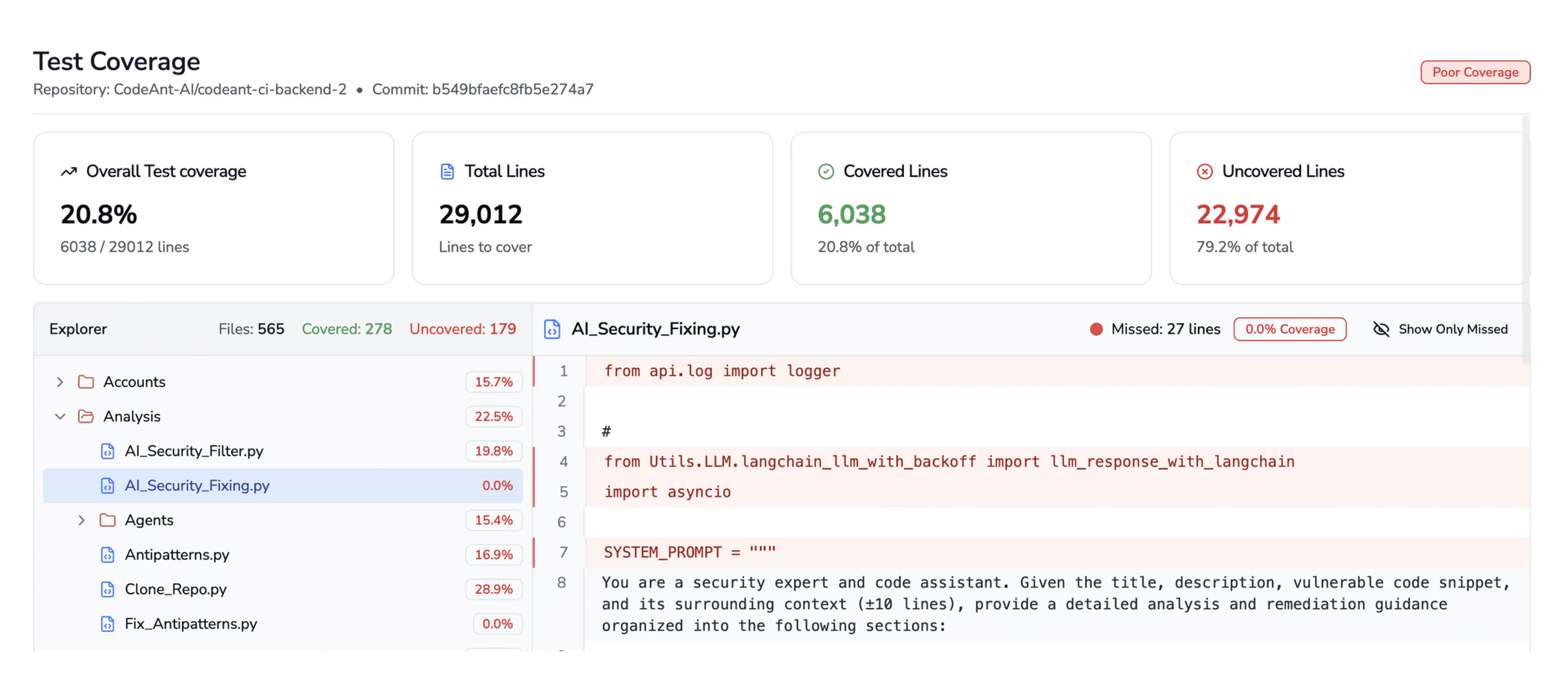Viewport: 1568px width, 678px height.
Task: Click the 19.8% badge on AI_Security_Filter.py
Action: (x=494, y=451)
